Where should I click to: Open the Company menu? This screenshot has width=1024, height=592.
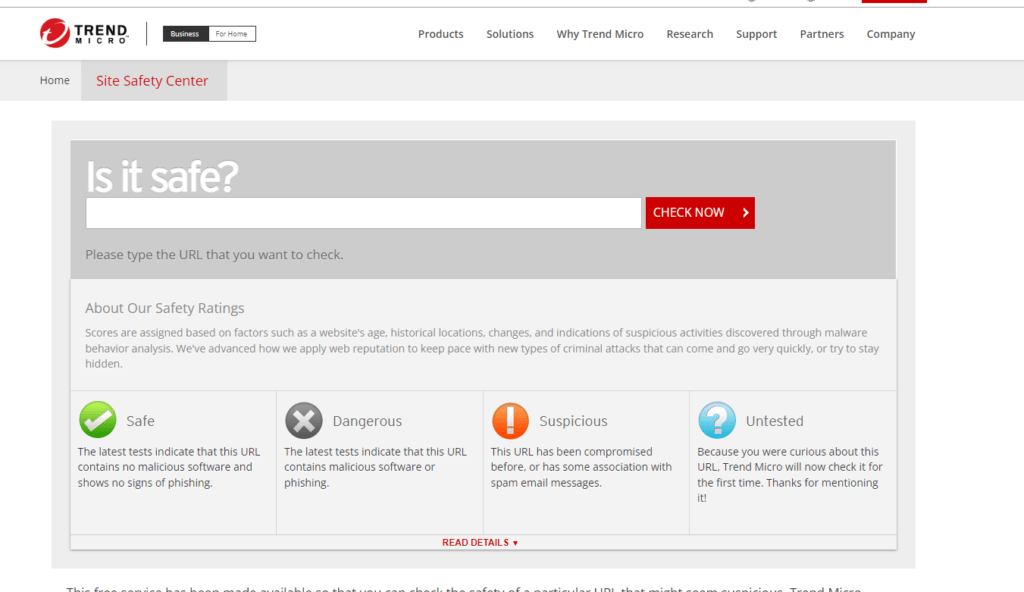point(891,34)
